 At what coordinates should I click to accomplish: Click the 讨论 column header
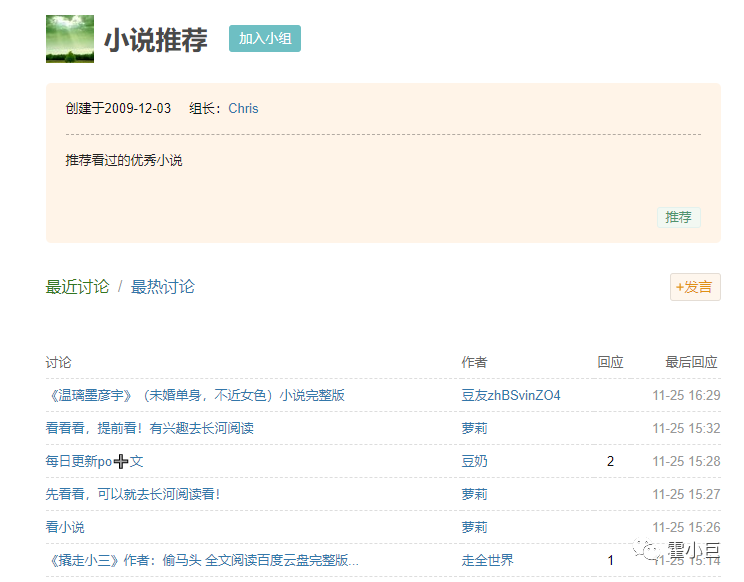[x=58, y=362]
